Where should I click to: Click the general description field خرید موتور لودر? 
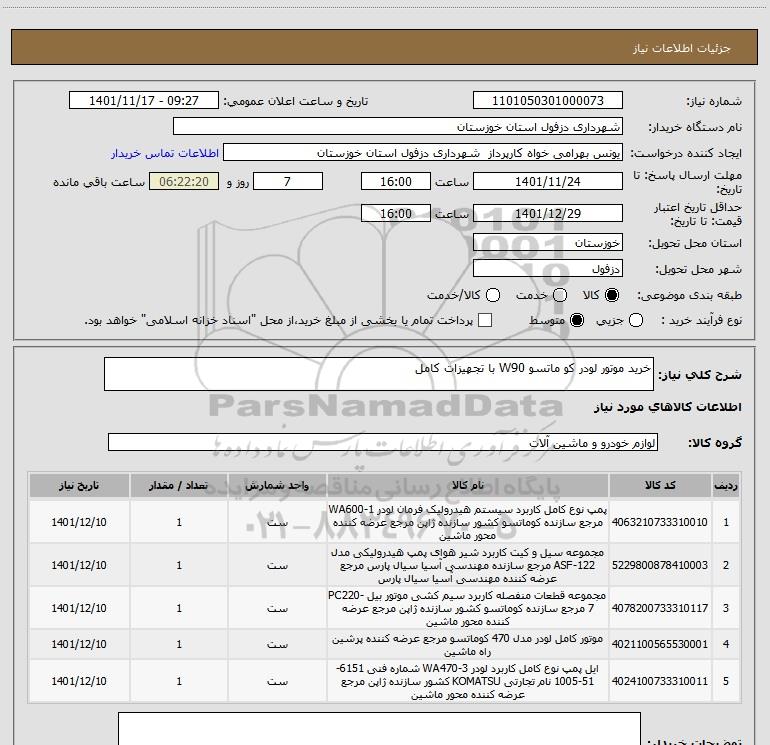[x=379, y=374]
